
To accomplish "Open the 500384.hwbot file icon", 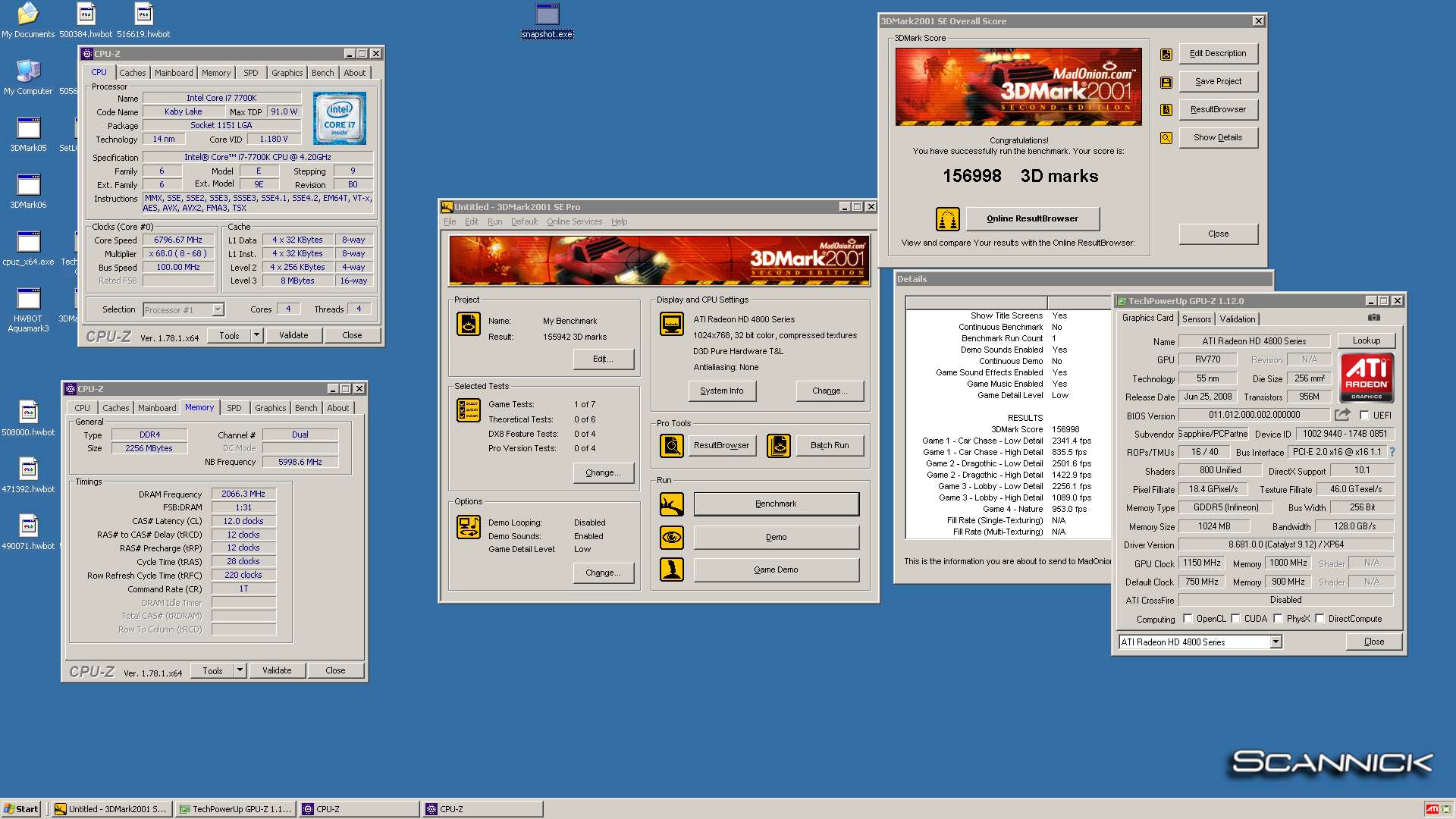I will pyautogui.click(x=86, y=20).
